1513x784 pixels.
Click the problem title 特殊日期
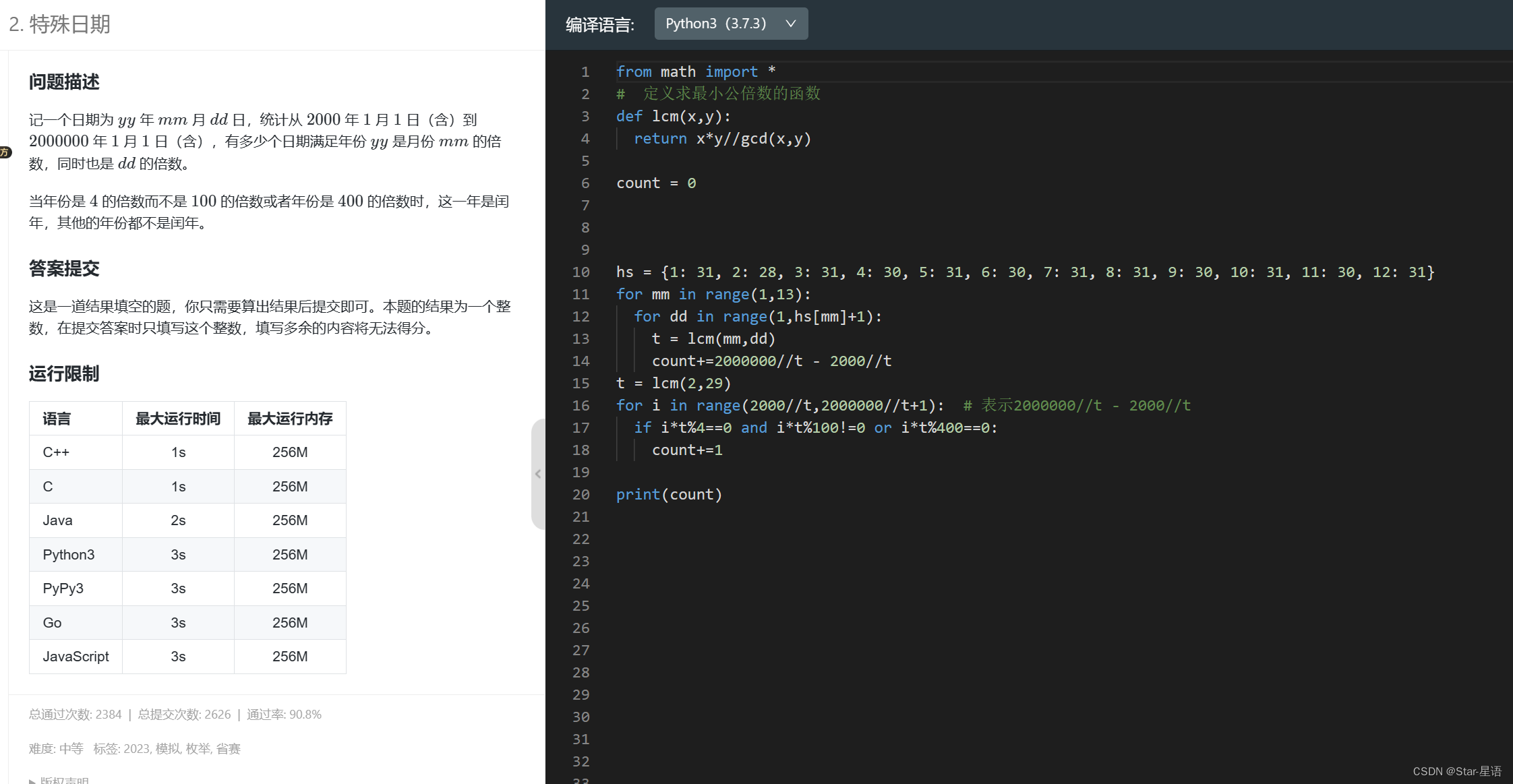click(69, 24)
